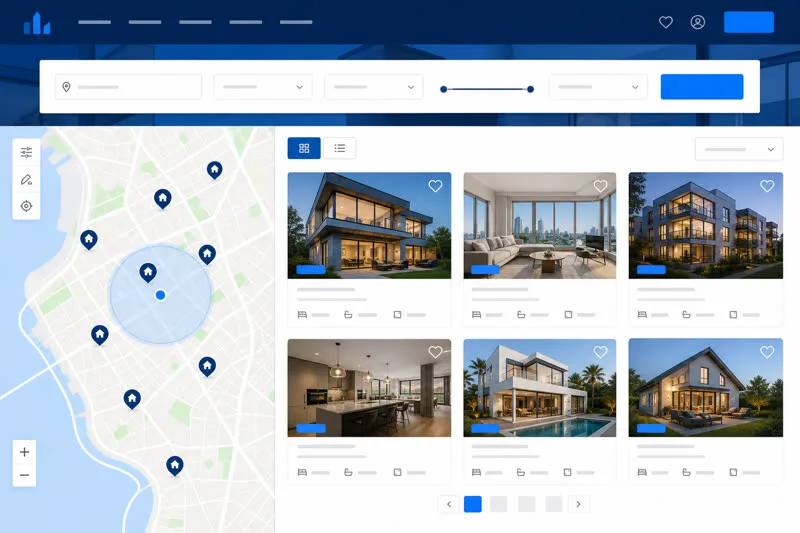Favorite the apartment building listing
The image size is (800, 533).
[x=767, y=186]
